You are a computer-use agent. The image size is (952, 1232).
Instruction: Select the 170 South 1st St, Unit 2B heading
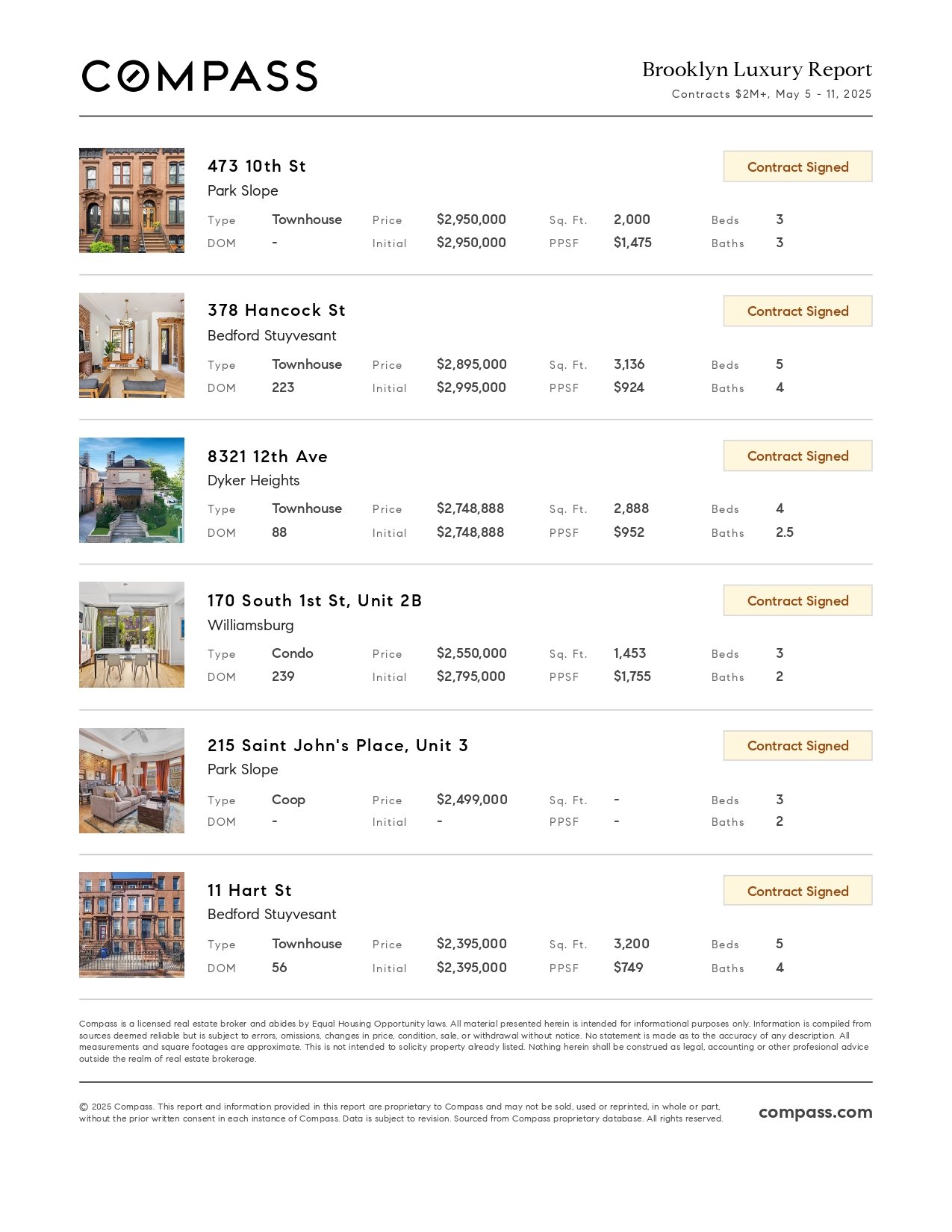[x=314, y=600]
